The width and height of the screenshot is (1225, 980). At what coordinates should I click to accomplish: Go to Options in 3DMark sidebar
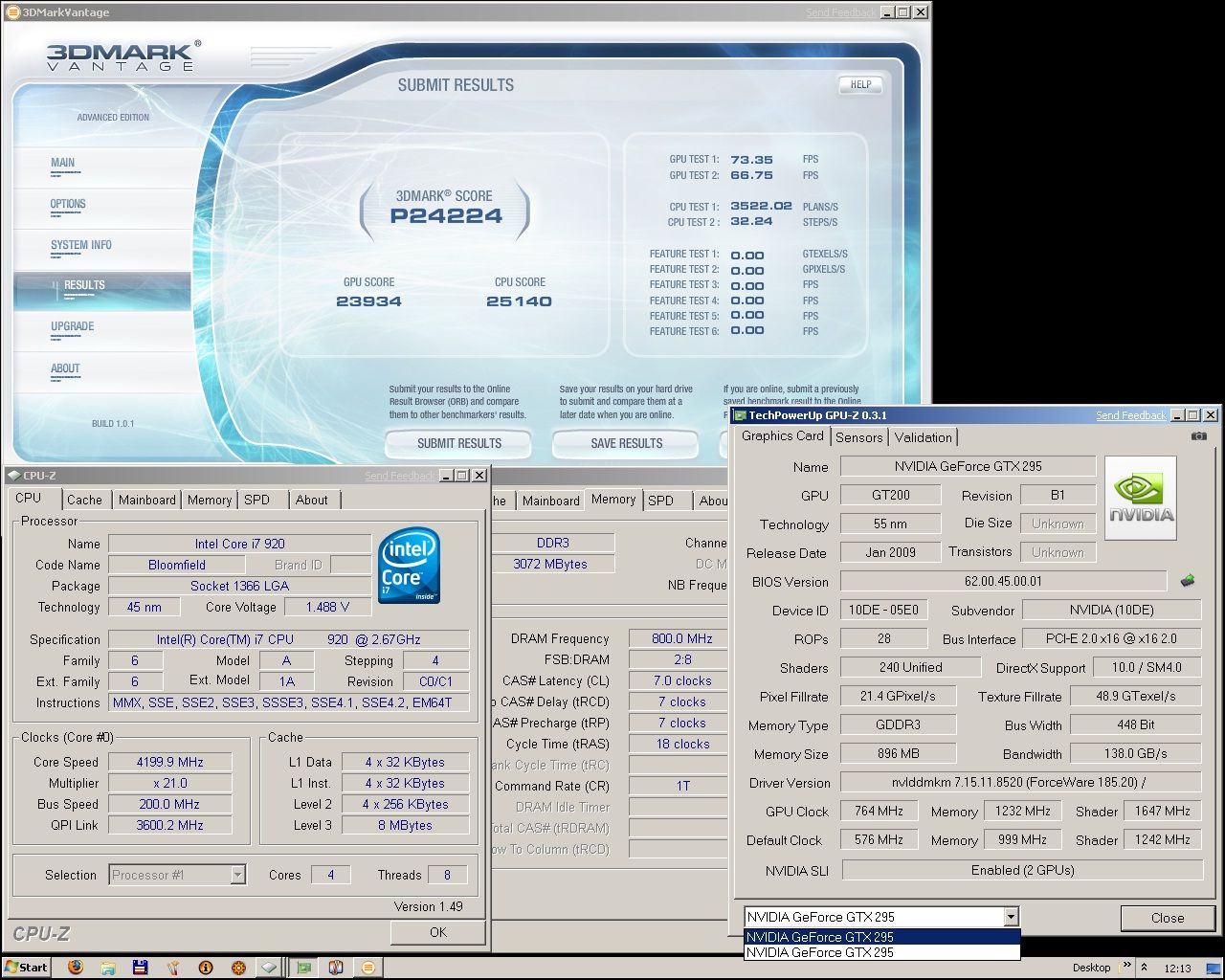pos(100,209)
